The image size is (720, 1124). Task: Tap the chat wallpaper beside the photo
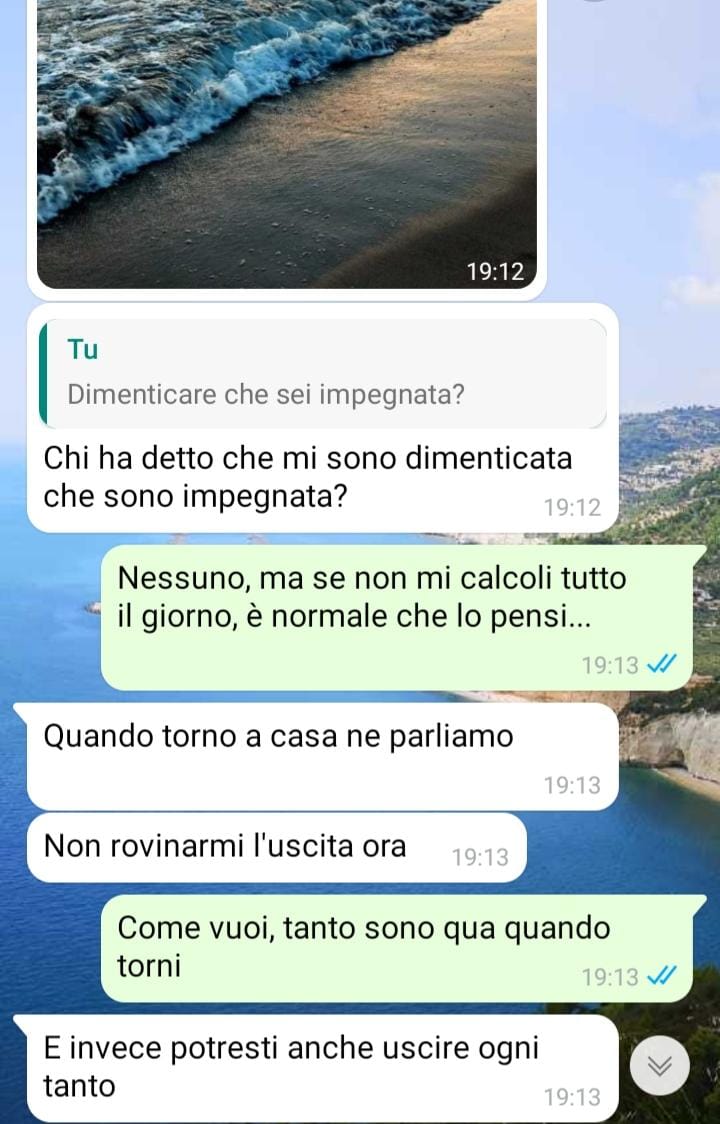631,143
